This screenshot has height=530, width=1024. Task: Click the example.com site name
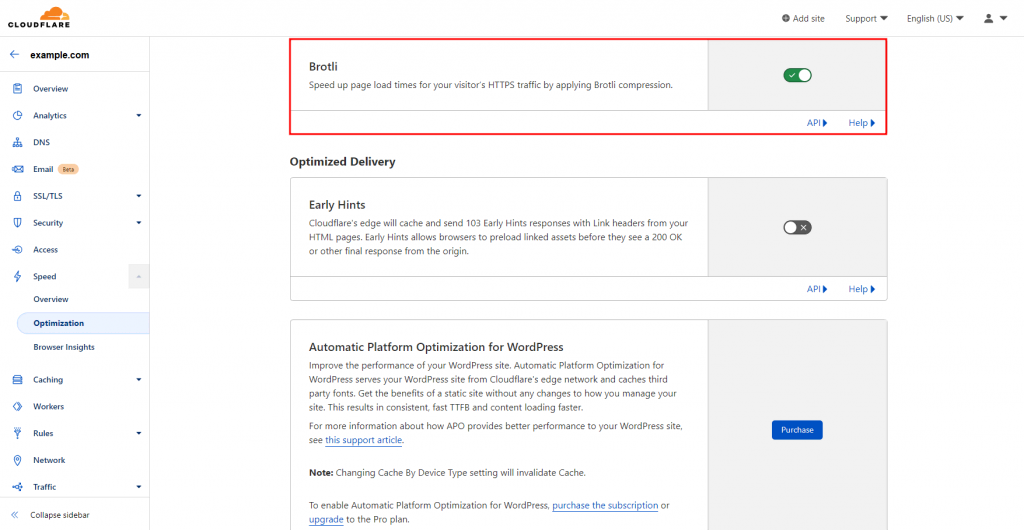(59, 55)
